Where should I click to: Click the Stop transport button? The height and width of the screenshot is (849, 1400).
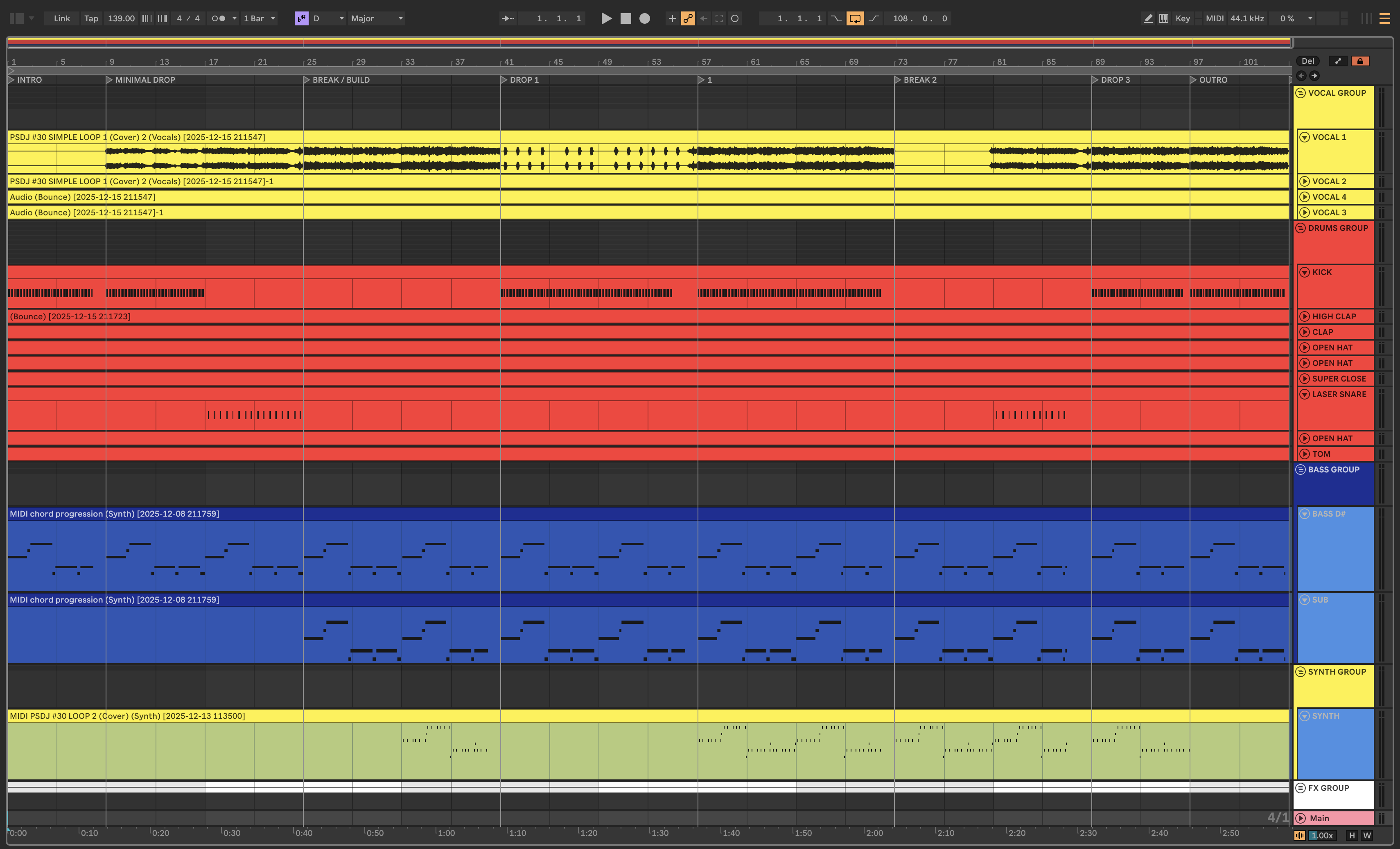coord(625,18)
